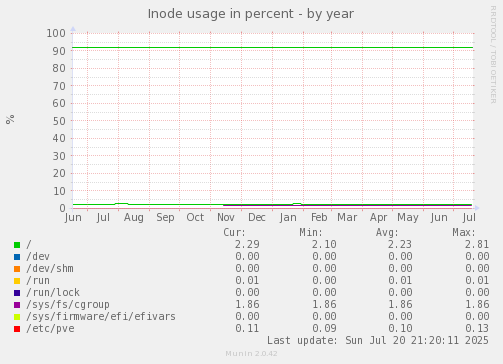Click the dark purple swatch for /run/lock
503x364 pixels.
click(17, 293)
